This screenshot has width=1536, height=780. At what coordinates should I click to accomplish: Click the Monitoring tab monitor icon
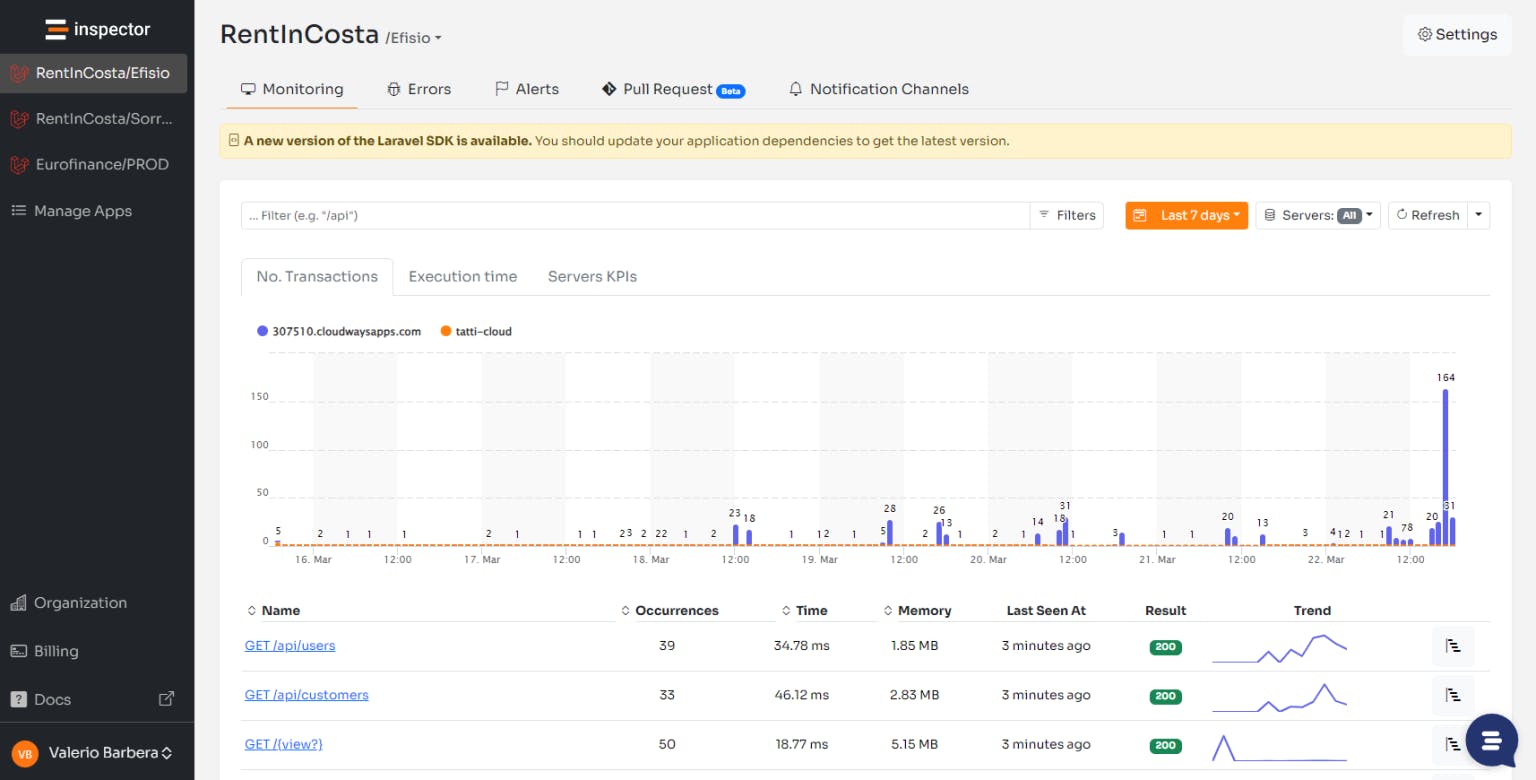248,89
